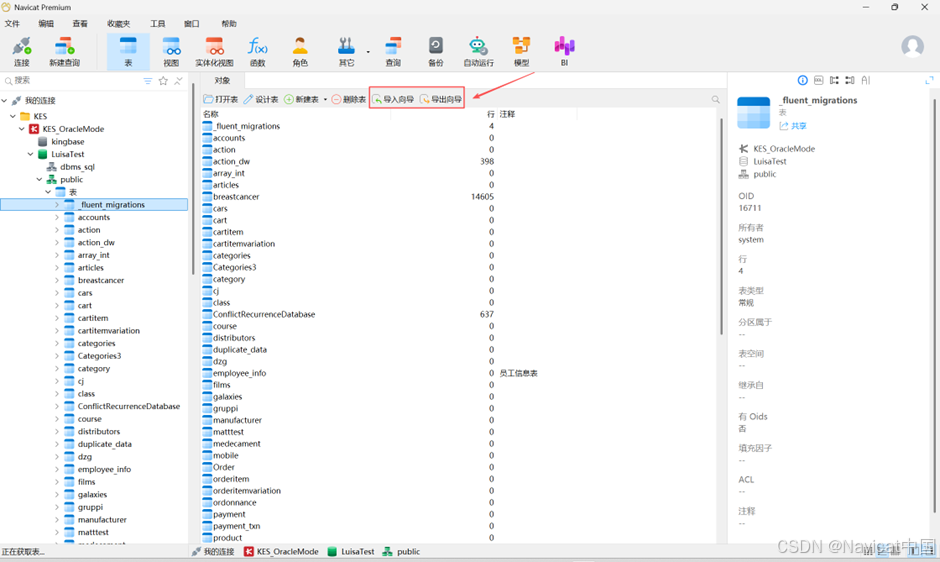The width and height of the screenshot is (940, 562).
Task: Click the Share (共享) link
Action: coord(793,126)
